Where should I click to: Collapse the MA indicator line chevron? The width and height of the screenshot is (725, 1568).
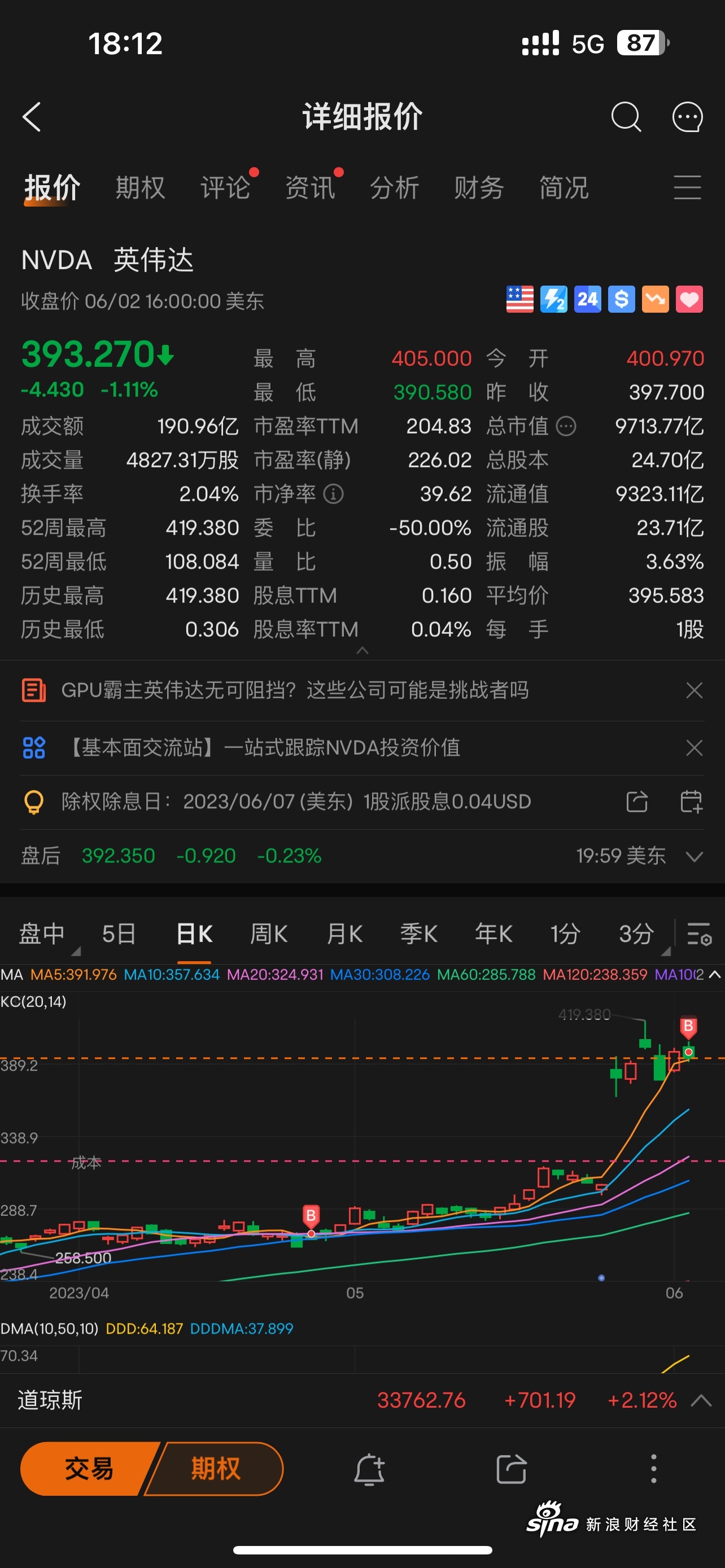715,975
